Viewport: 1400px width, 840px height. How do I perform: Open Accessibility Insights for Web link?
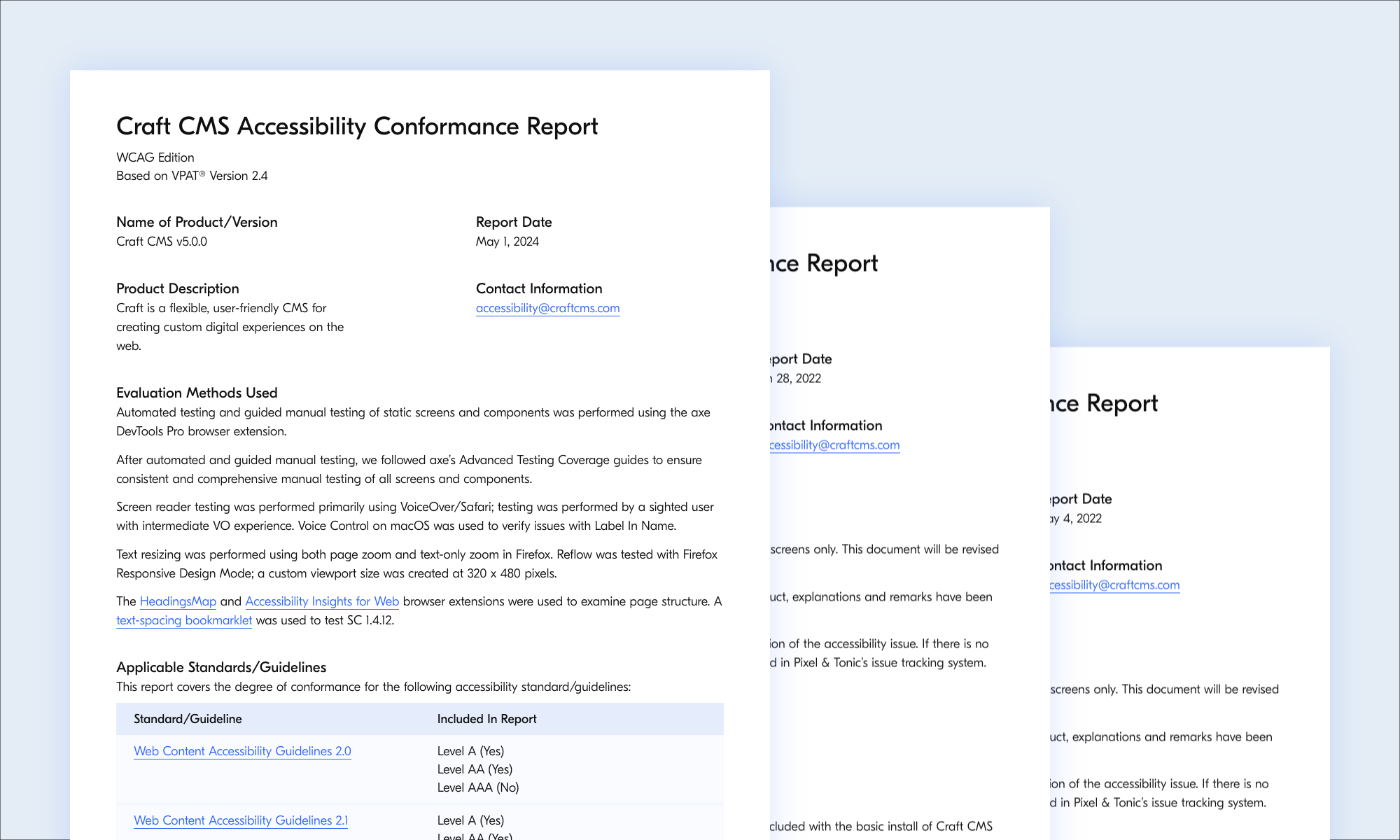click(322, 601)
